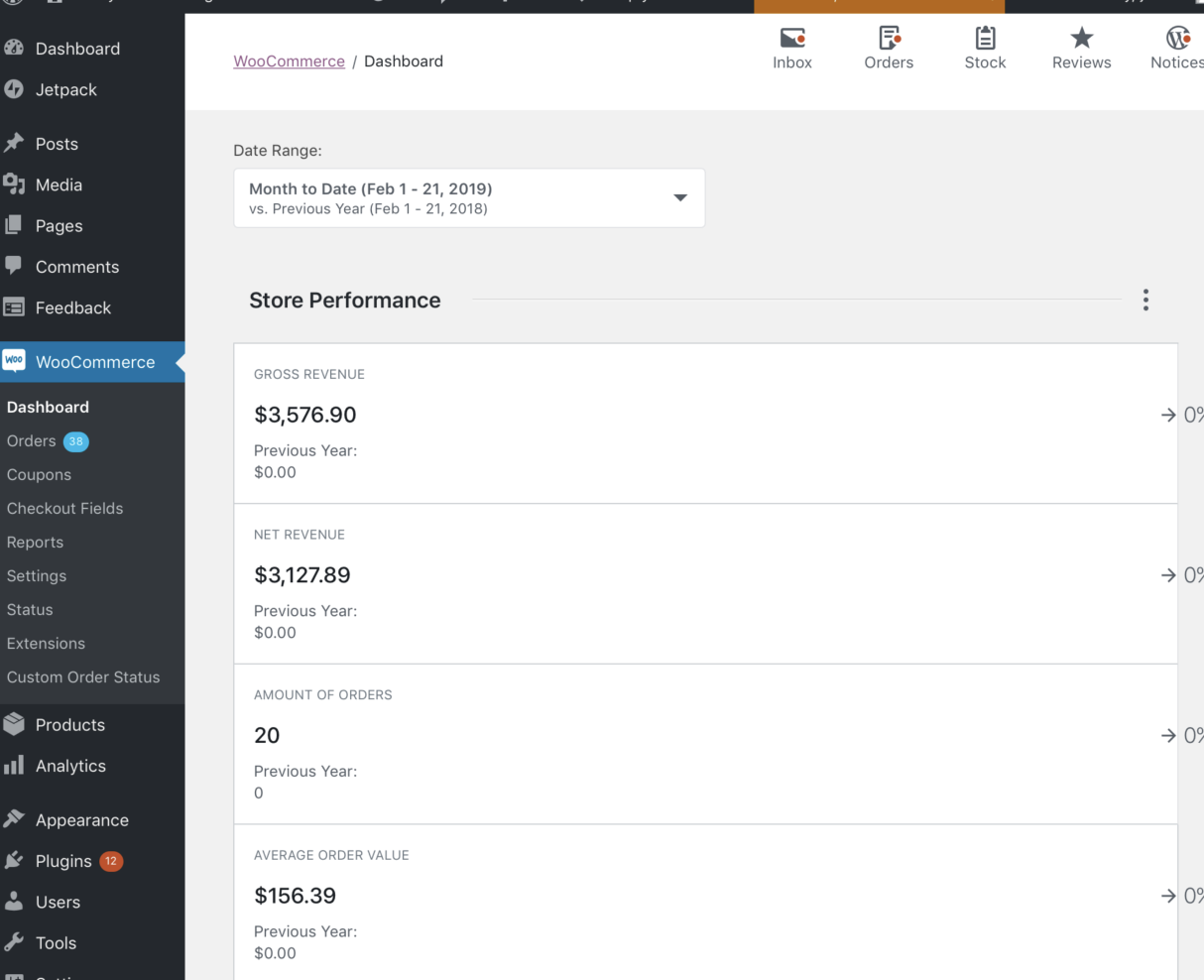Viewport: 1204px width, 980px height.
Task: Click the Pages icon in sidebar
Action: 14,225
